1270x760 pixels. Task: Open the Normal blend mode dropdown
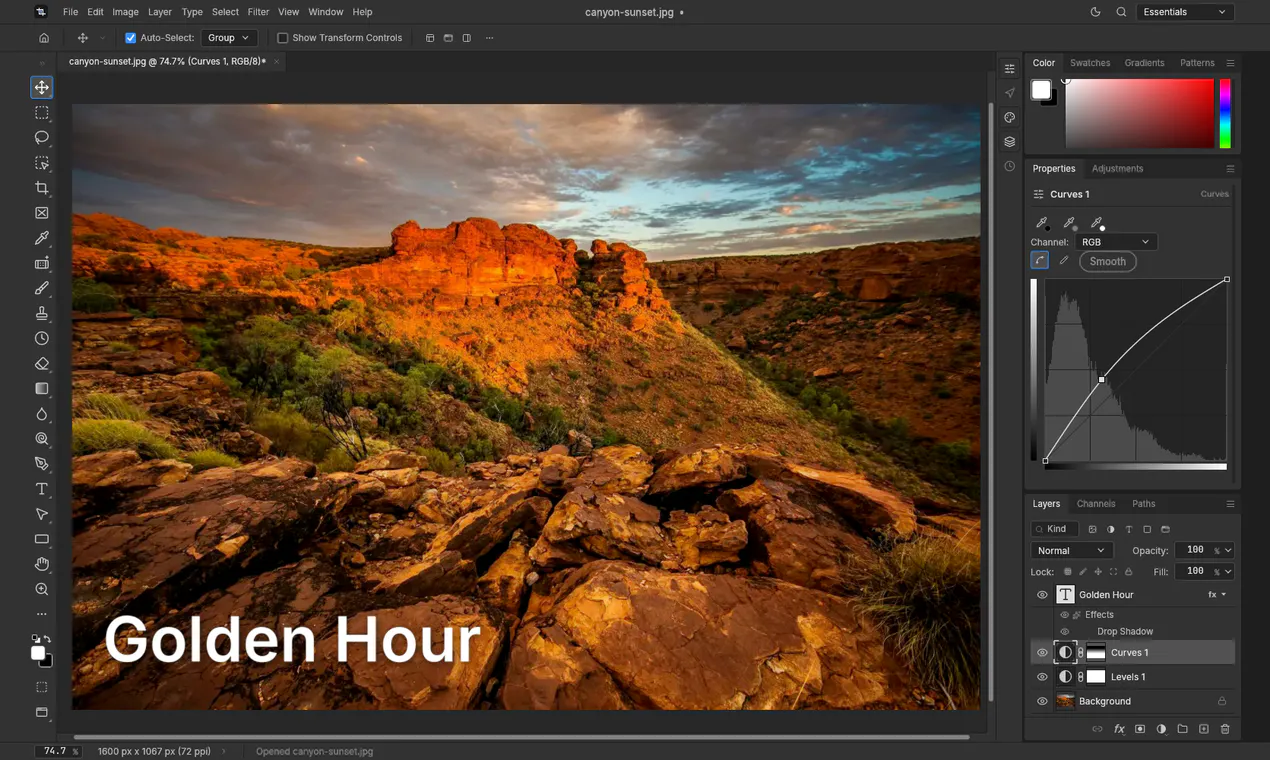click(x=1071, y=550)
